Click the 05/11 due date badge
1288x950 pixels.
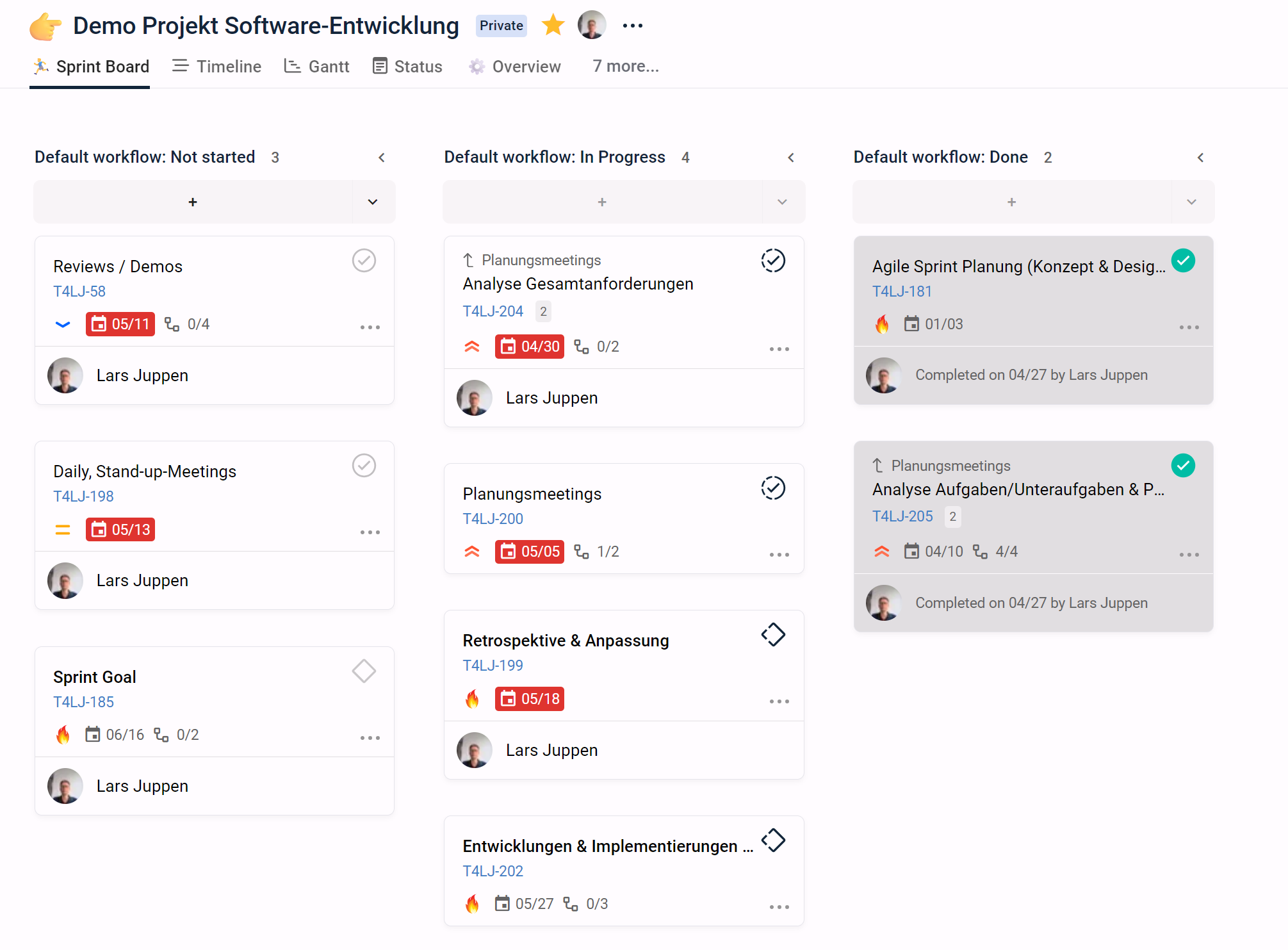click(120, 324)
